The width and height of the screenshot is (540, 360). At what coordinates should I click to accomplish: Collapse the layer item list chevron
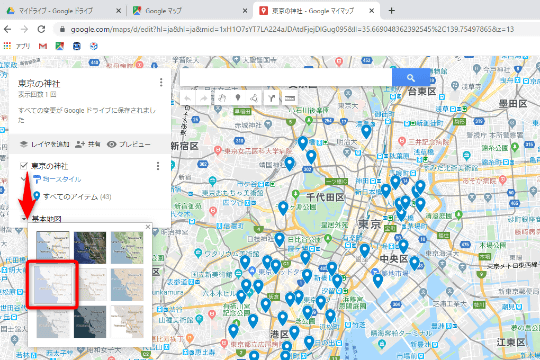pyautogui.click(x=23, y=179)
